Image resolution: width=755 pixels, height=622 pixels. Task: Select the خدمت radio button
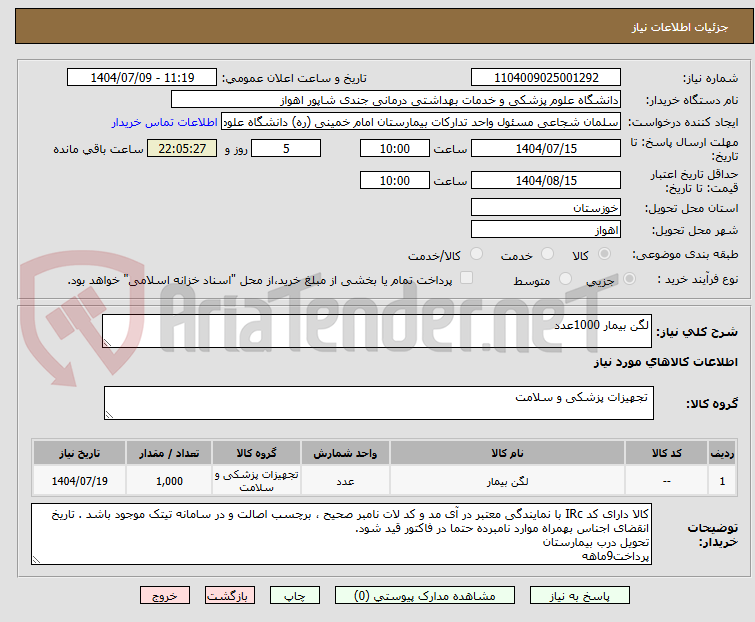[x=547, y=254]
